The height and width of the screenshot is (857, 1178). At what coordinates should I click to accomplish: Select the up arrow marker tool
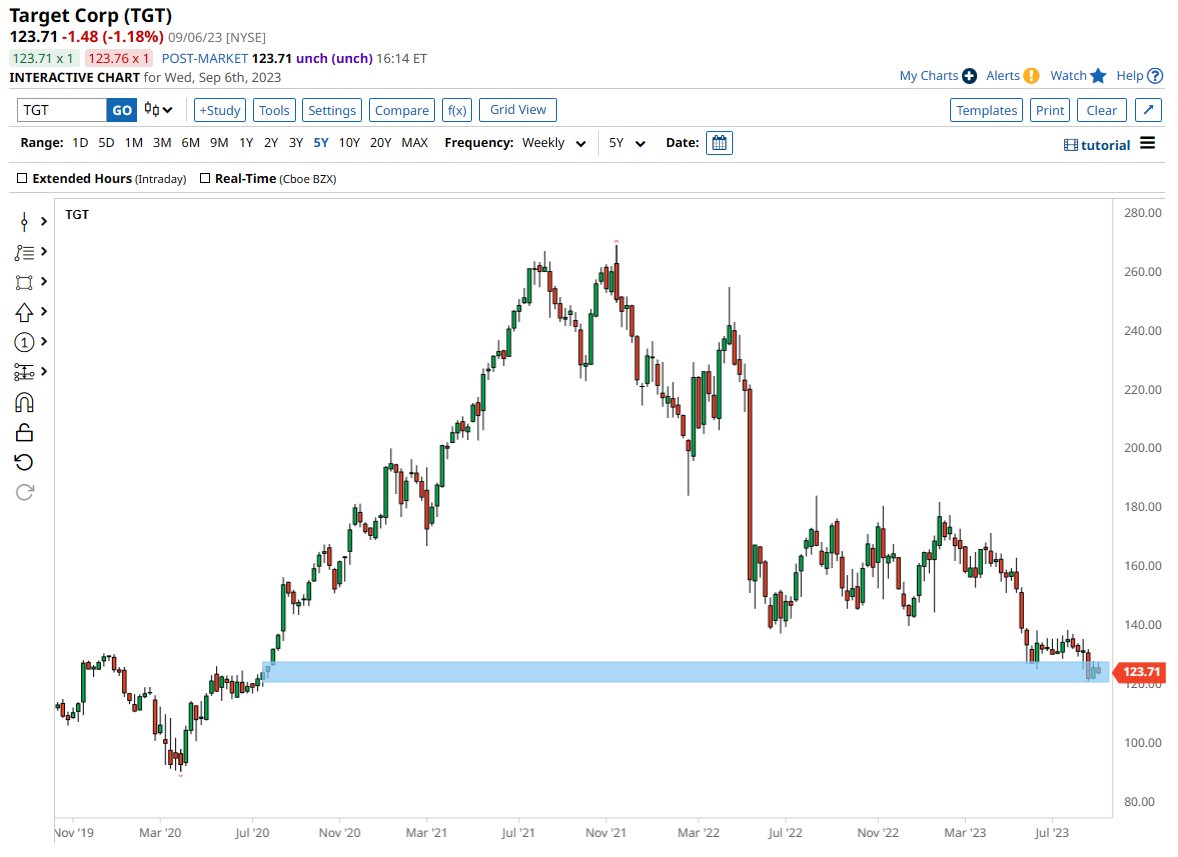click(x=24, y=312)
